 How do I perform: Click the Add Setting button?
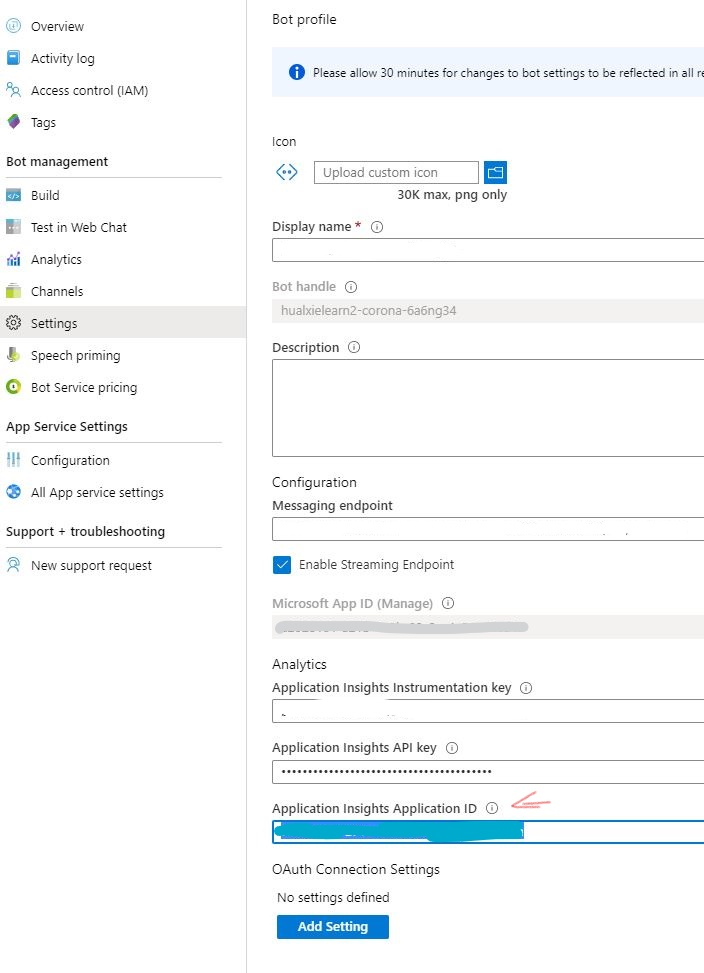tap(332, 926)
